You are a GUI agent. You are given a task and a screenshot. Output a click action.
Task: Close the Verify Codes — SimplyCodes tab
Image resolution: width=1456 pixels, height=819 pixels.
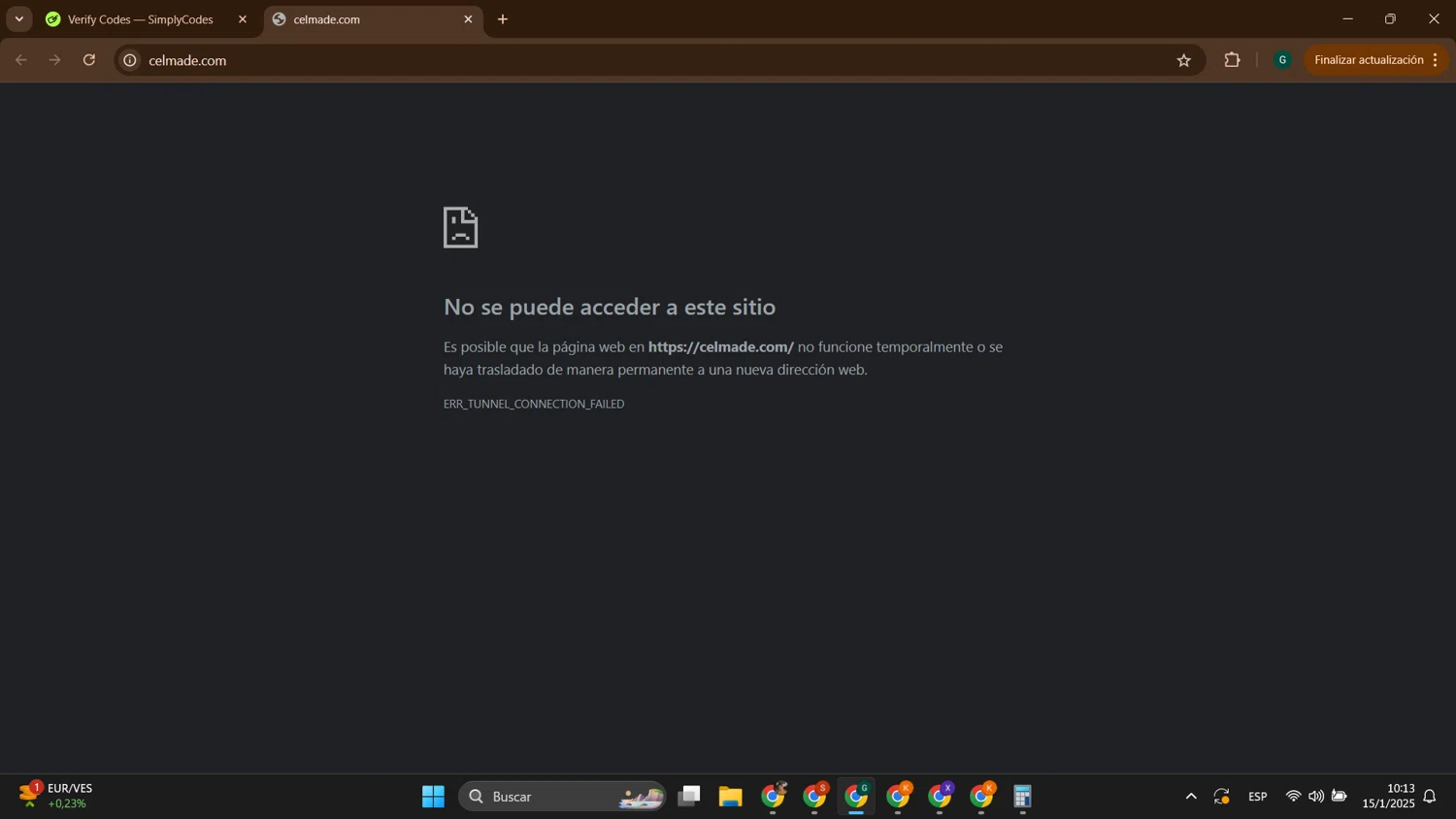pos(243,19)
